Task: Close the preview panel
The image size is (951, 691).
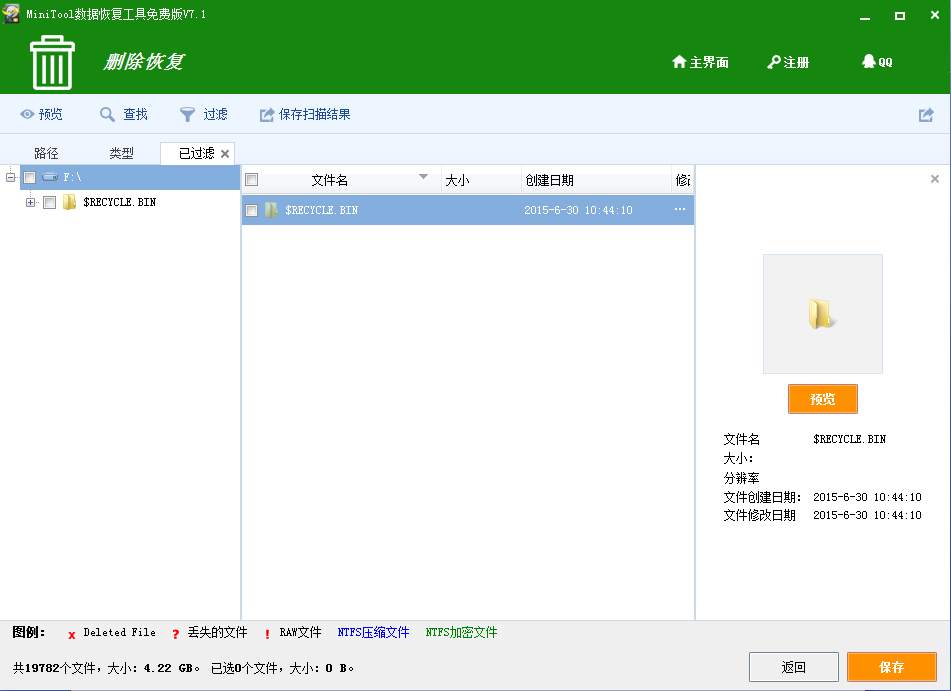Action: click(x=935, y=179)
